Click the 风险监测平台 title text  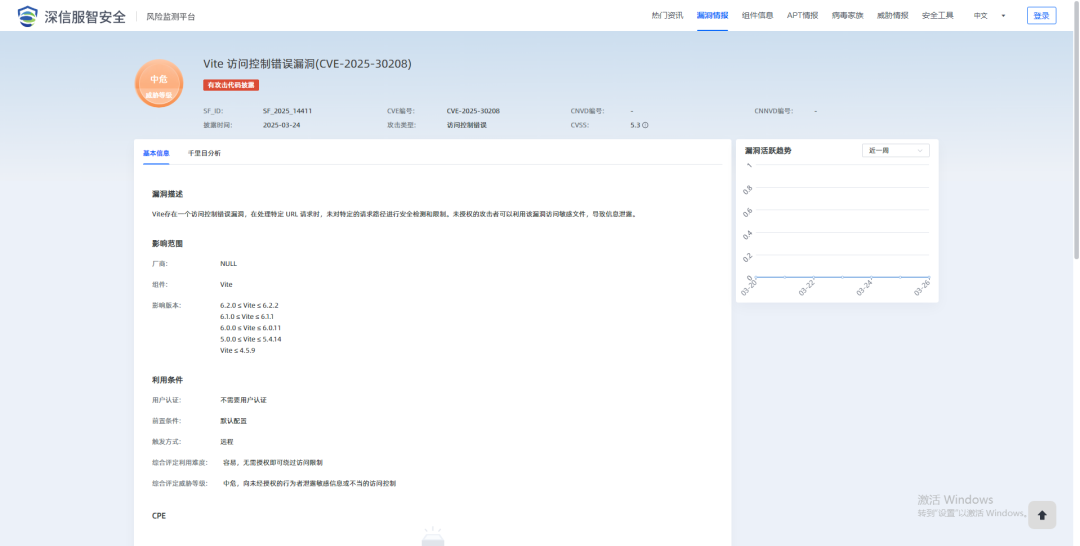[171, 17]
